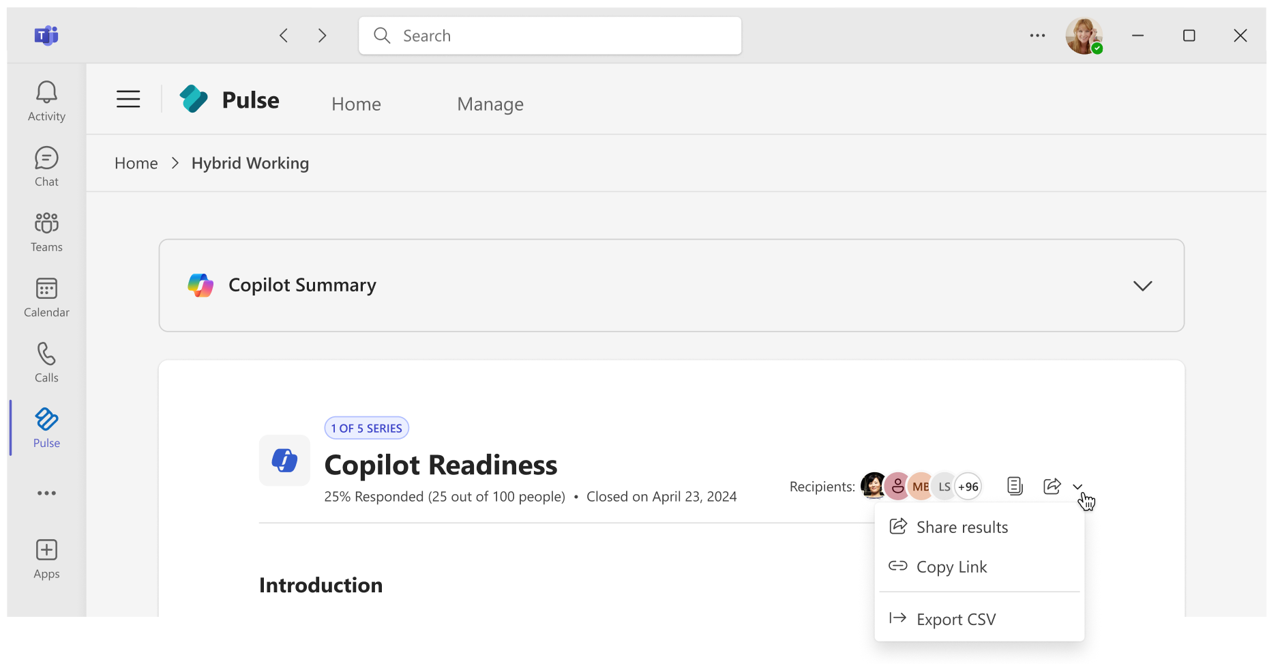Screen dimensions: 1280x664
Task: Open the Apps icon in the sidebar
Action: pos(45,557)
